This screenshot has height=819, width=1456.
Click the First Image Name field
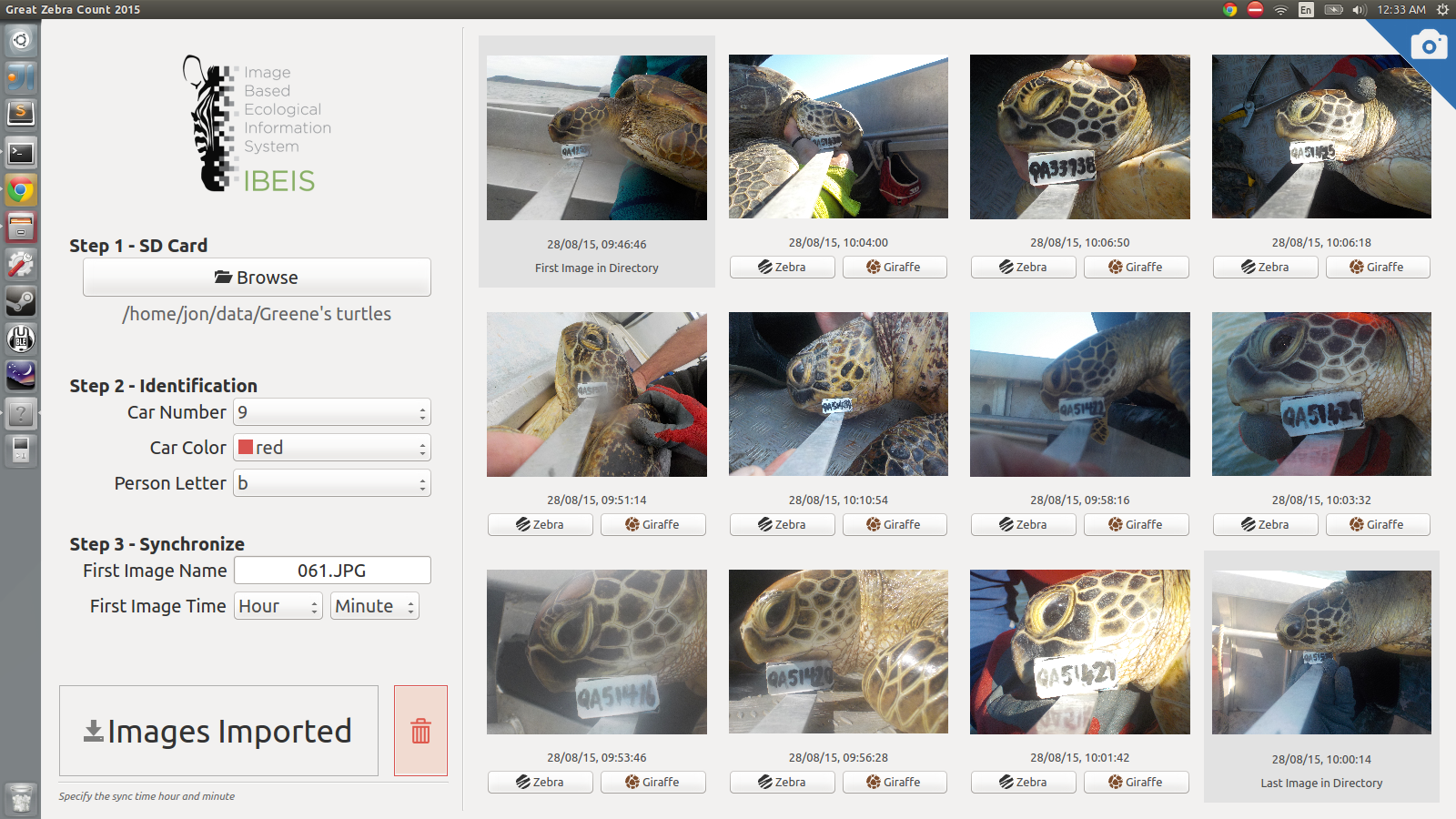point(332,571)
